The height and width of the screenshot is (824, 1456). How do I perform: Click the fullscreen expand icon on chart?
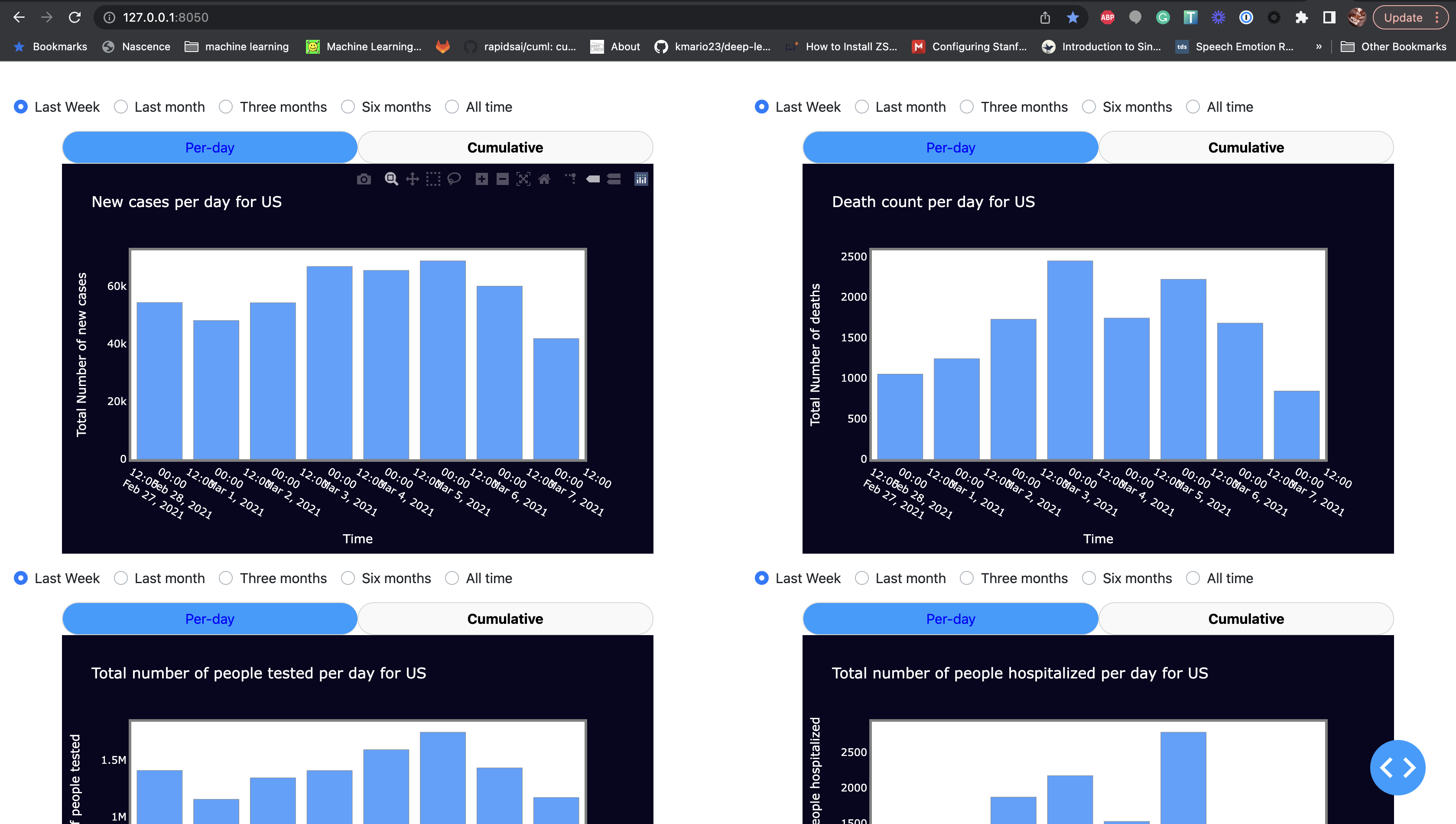523,179
